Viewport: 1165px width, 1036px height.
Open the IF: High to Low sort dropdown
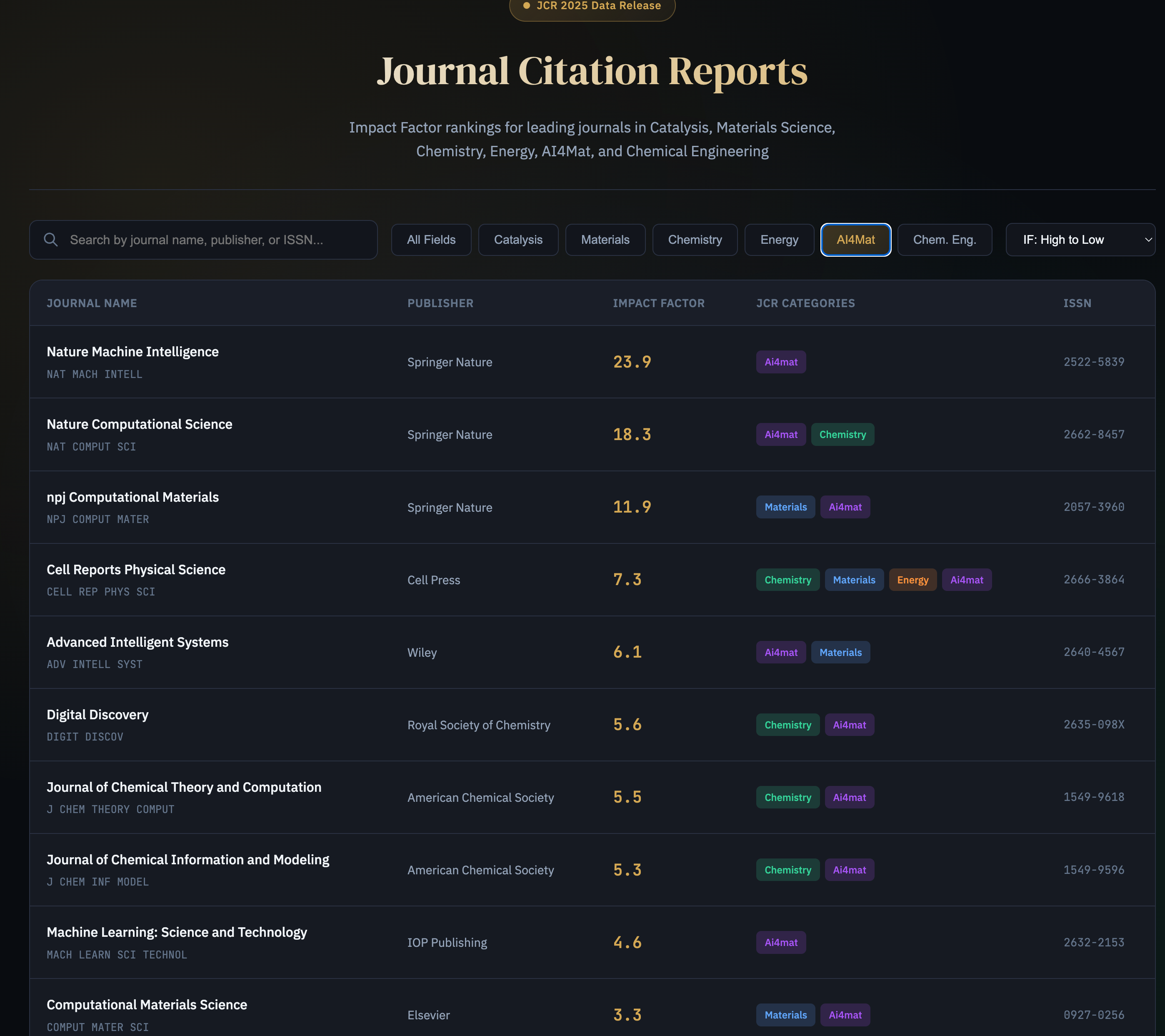tap(1080, 240)
